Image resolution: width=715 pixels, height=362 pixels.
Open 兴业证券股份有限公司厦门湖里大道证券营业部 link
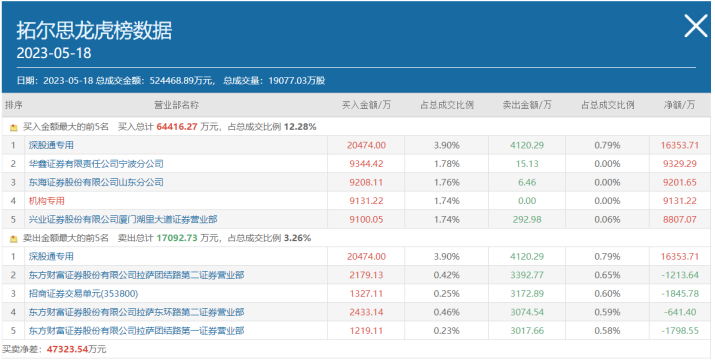pyautogui.click(x=123, y=219)
